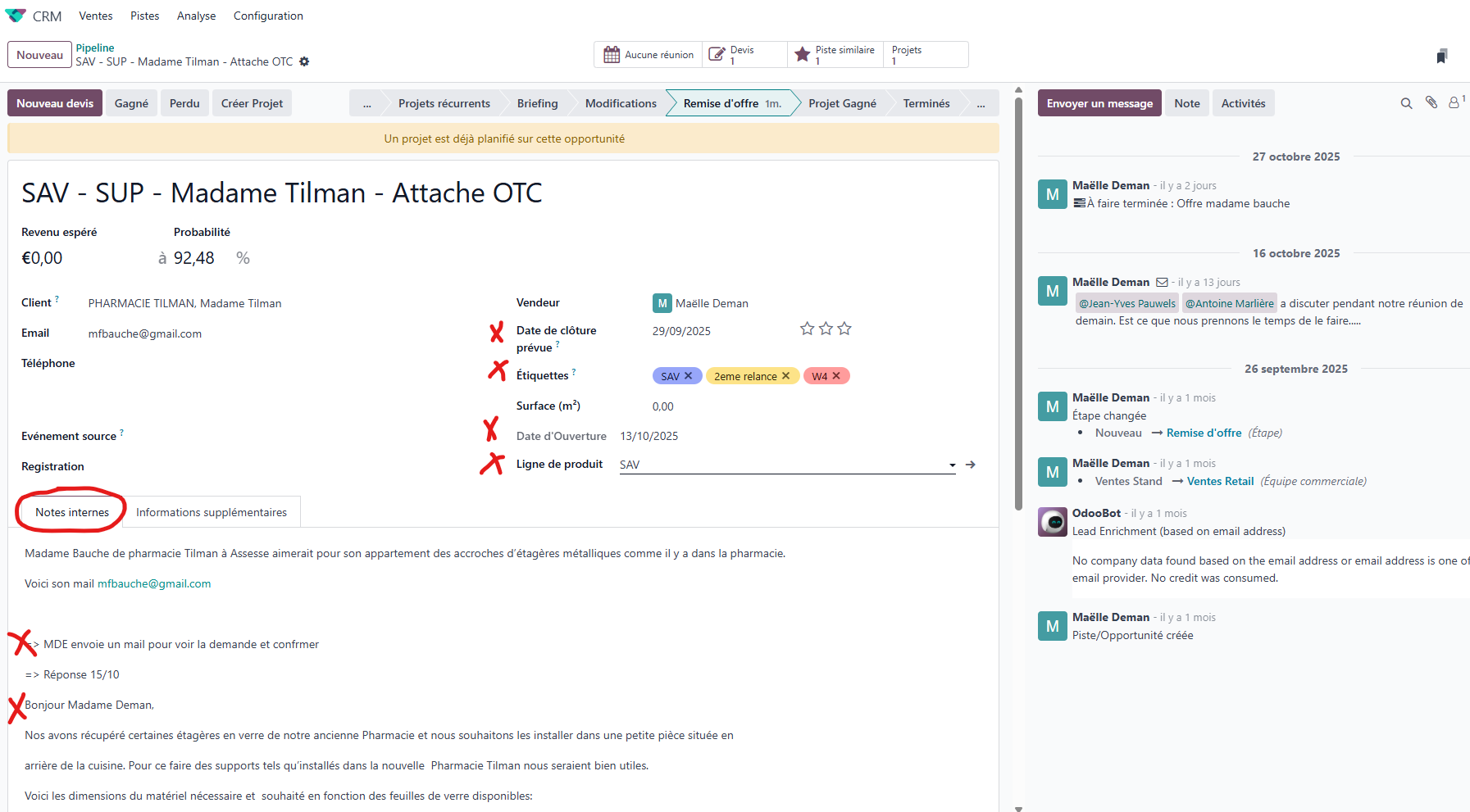Click the Envoyer un message button
Image resolution: width=1470 pixels, height=812 pixels.
pyautogui.click(x=1099, y=103)
